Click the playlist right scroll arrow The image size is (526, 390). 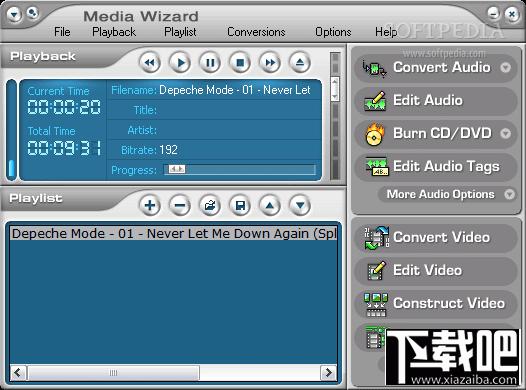pyautogui.click(x=328, y=373)
